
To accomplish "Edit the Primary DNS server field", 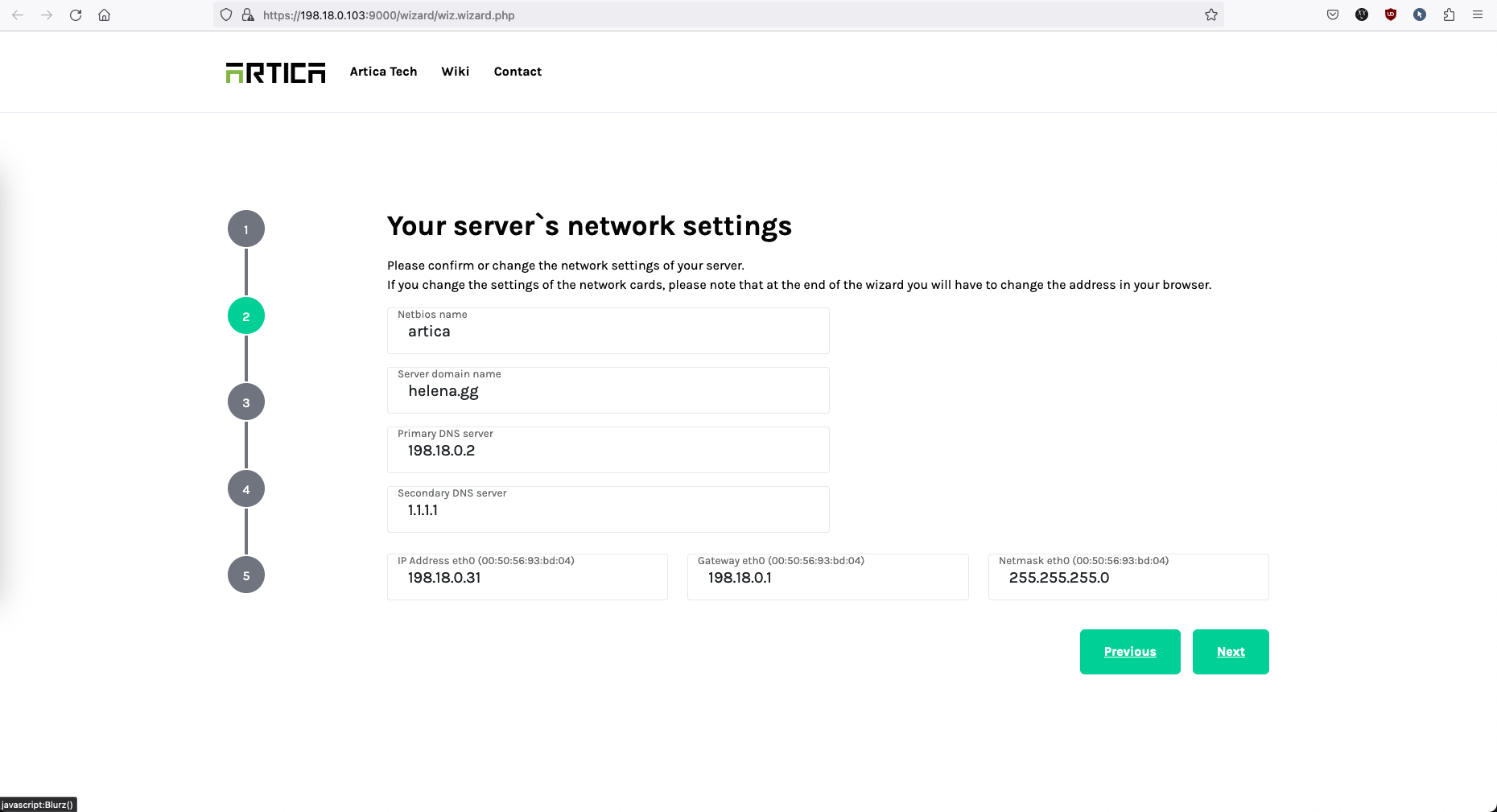I will (608, 451).
